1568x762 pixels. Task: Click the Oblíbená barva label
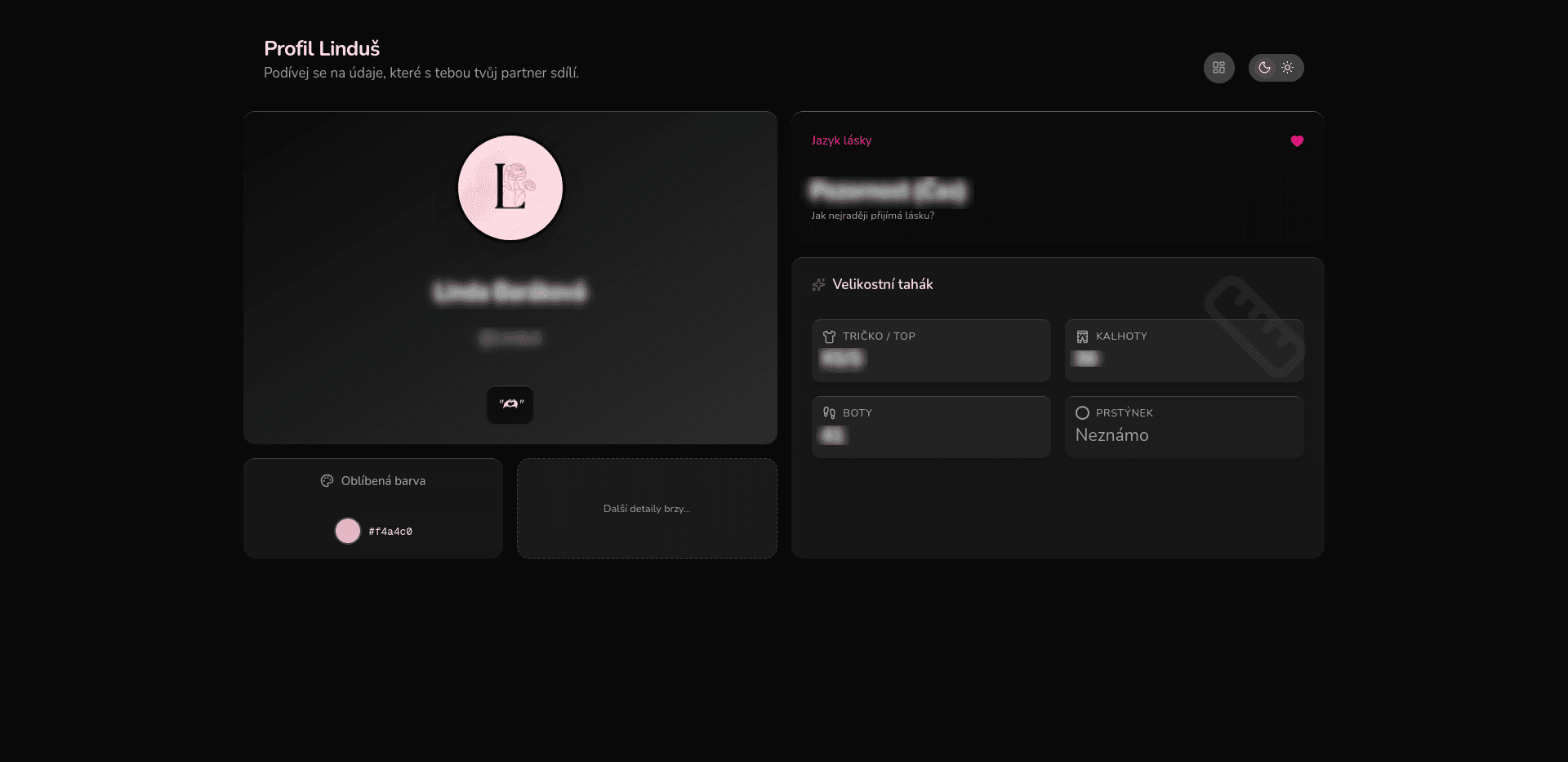click(x=383, y=481)
